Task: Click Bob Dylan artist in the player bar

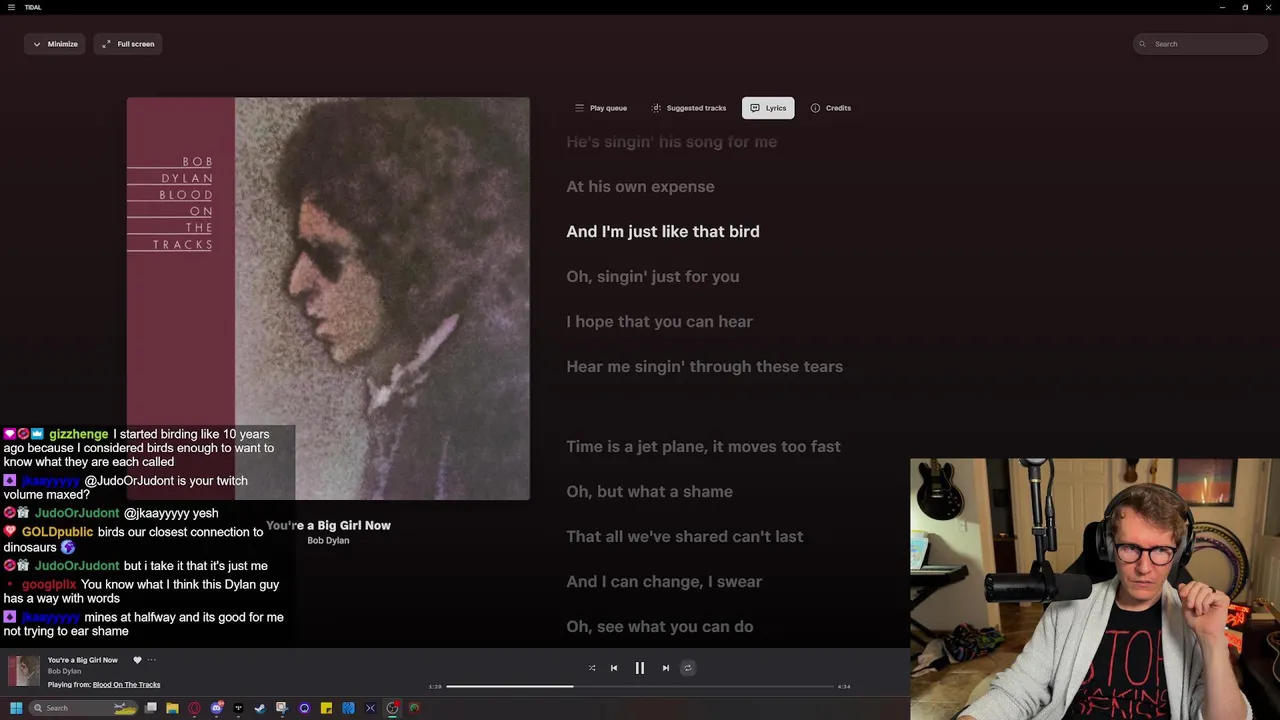Action: (64, 672)
